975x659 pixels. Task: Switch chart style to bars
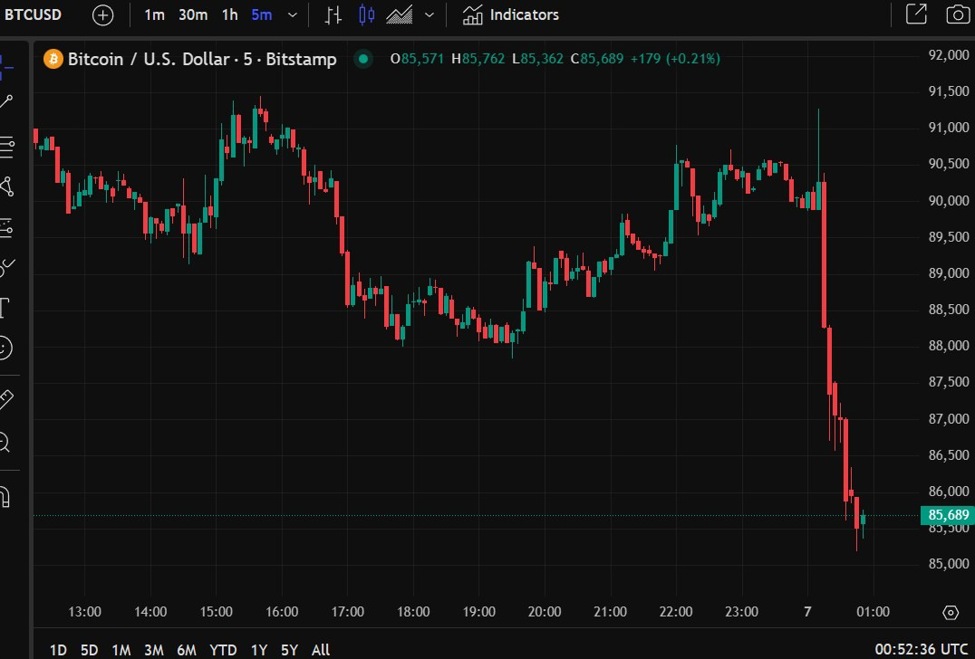333,15
